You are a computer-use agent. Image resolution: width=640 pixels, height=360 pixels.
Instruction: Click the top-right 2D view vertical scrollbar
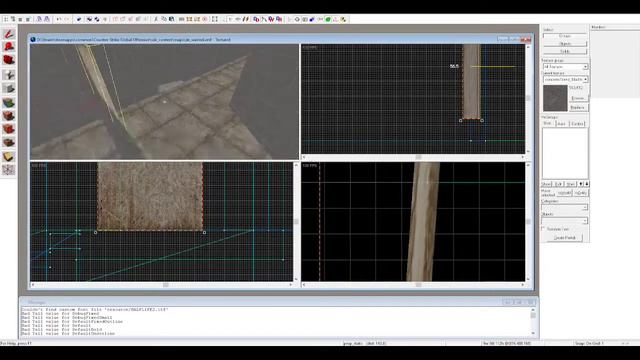[x=528, y=99]
